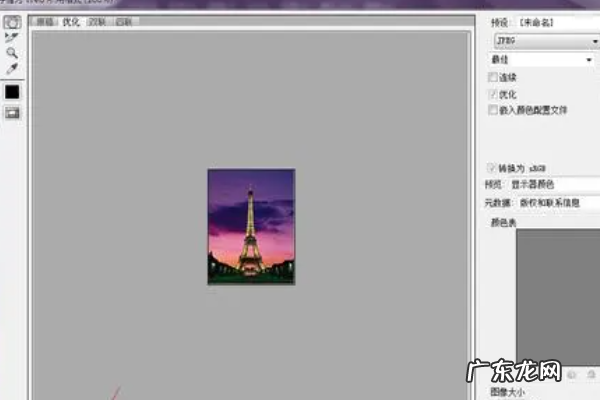Viewport: 600px width, 400px height.
Task: Open the 元数据 版权和联系信息 dropdown
Action: pos(558,203)
